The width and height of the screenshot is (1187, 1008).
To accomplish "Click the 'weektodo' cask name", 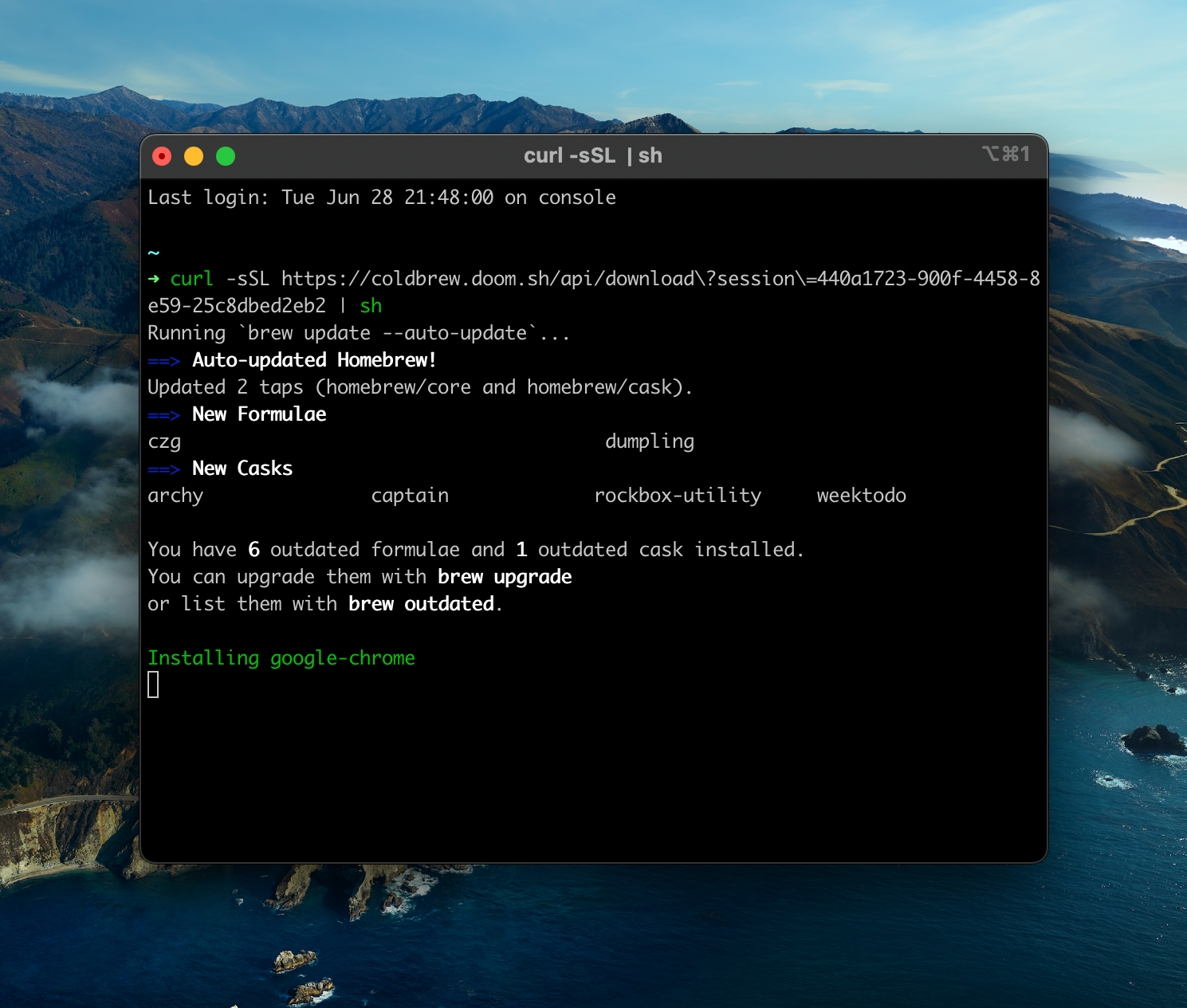I will (x=861, y=496).
